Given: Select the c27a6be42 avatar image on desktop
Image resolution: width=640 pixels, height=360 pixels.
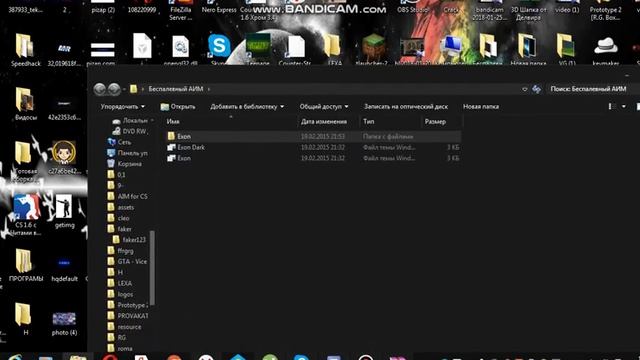Looking at the screenshot, I should (64, 157).
